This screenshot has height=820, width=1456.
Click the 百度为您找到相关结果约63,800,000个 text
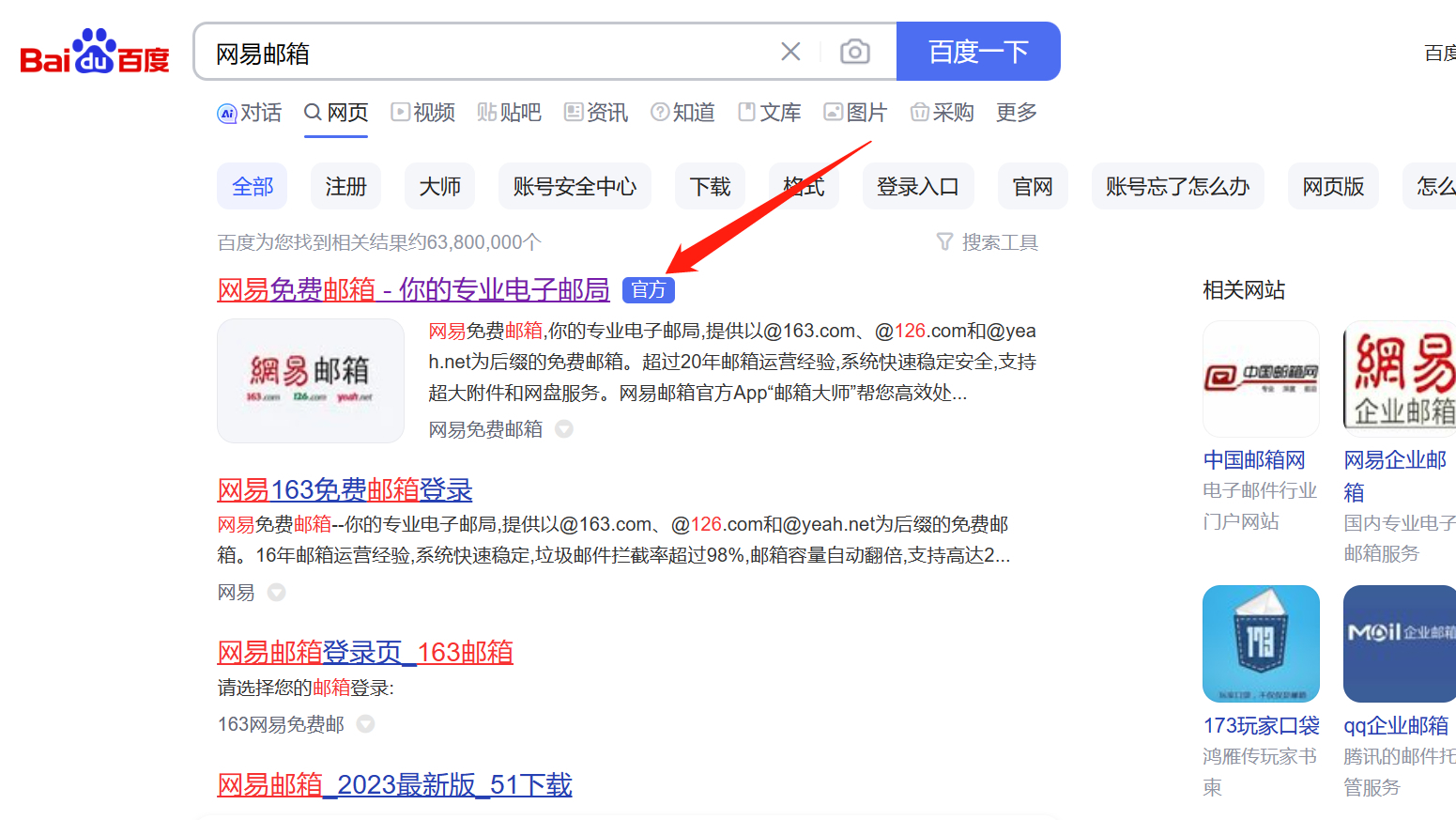point(379,242)
